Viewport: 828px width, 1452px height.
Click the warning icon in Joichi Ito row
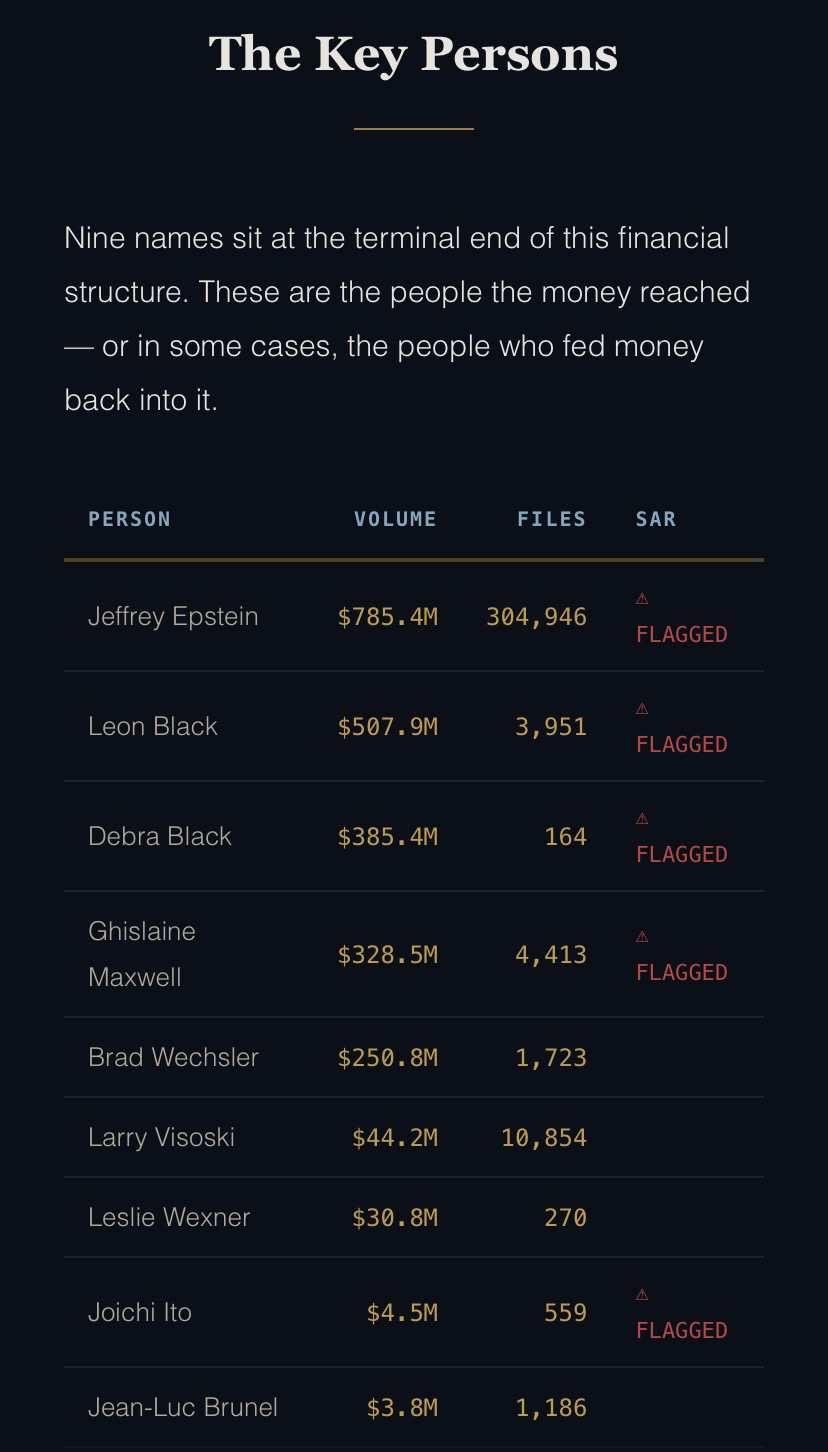click(642, 1294)
